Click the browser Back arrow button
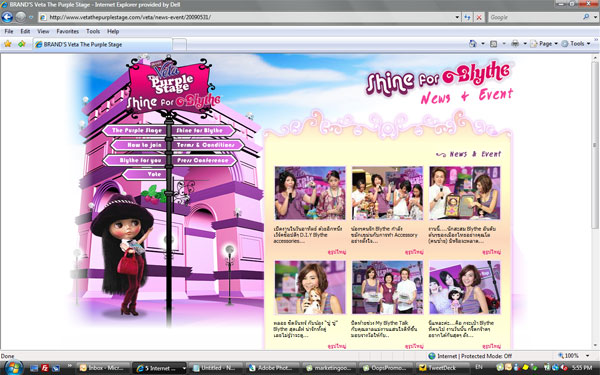 (x=7, y=17)
